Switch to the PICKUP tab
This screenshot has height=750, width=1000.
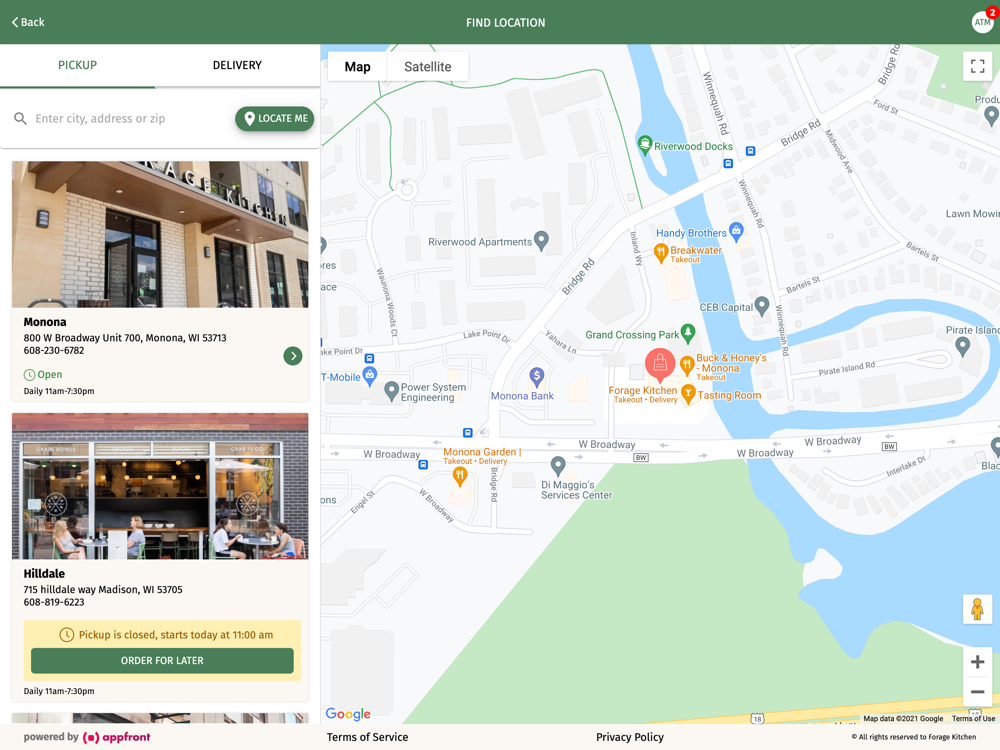click(x=77, y=65)
